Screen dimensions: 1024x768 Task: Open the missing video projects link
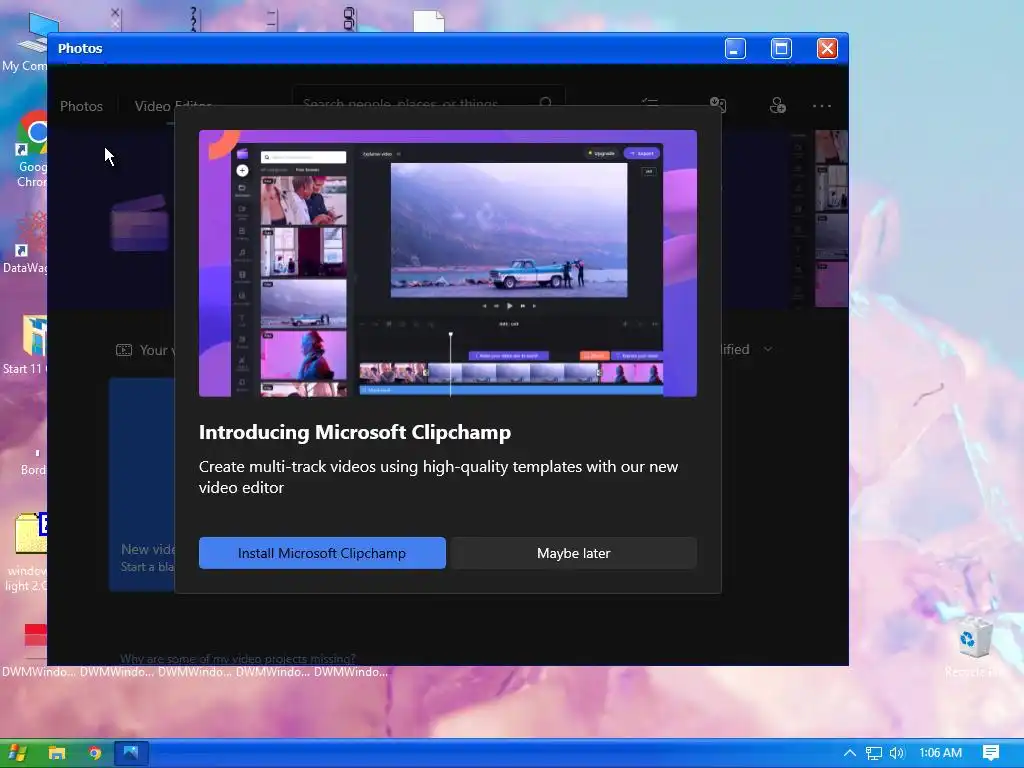[238, 658]
